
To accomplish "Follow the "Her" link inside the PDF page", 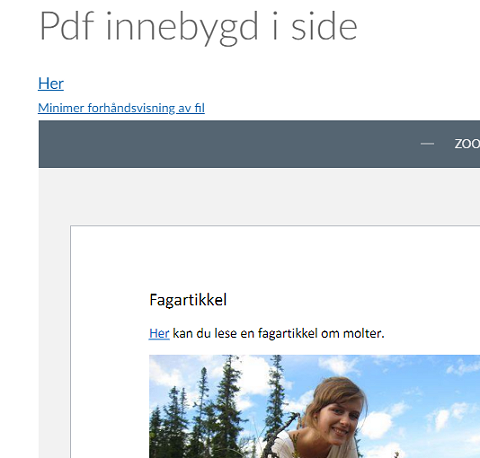I will coord(159,333).
